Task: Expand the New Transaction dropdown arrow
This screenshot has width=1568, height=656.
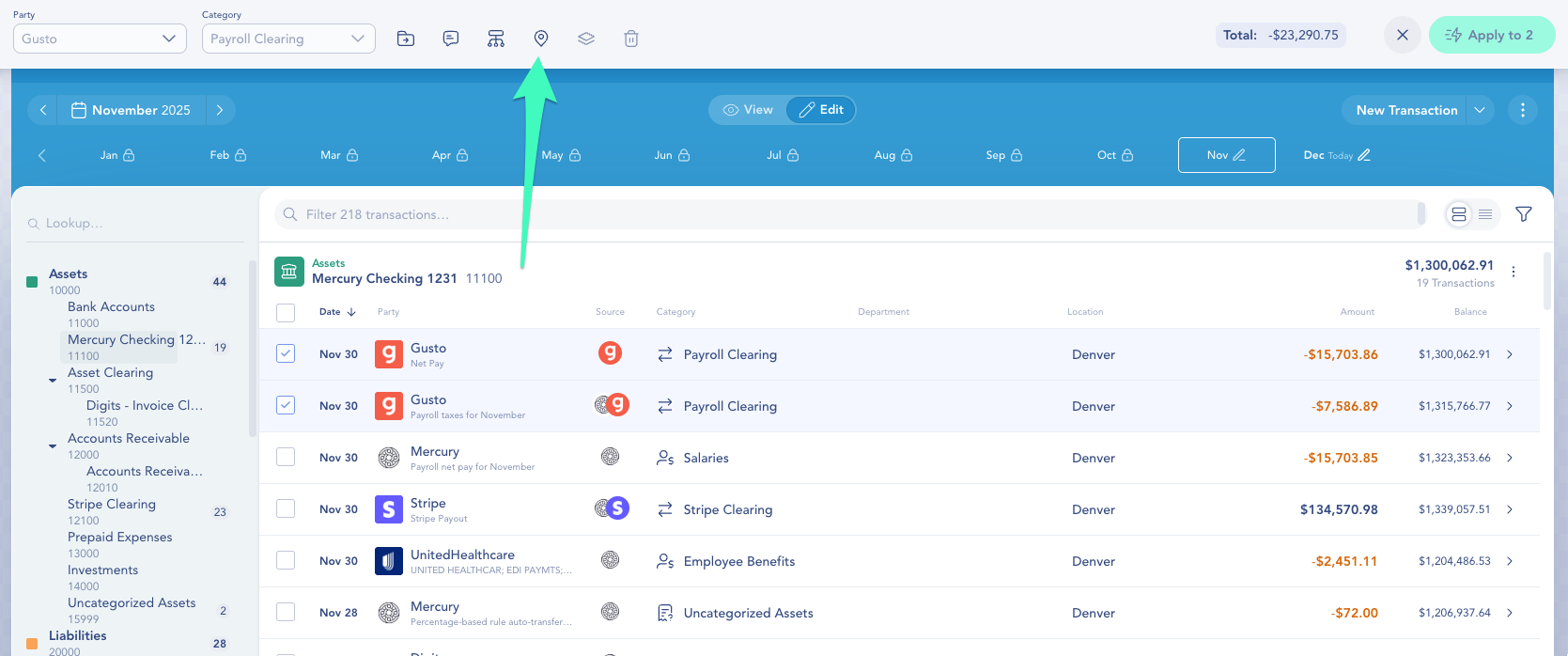Action: (x=1480, y=110)
